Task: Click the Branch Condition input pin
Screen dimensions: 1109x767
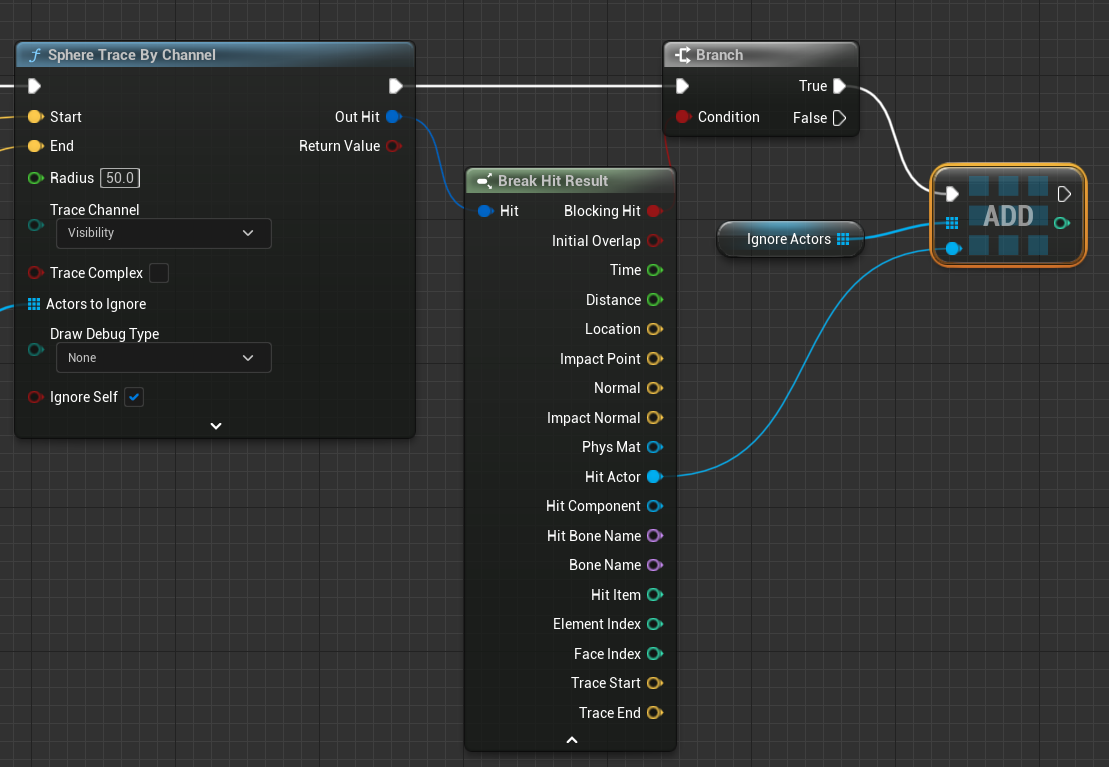Action: coord(683,117)
